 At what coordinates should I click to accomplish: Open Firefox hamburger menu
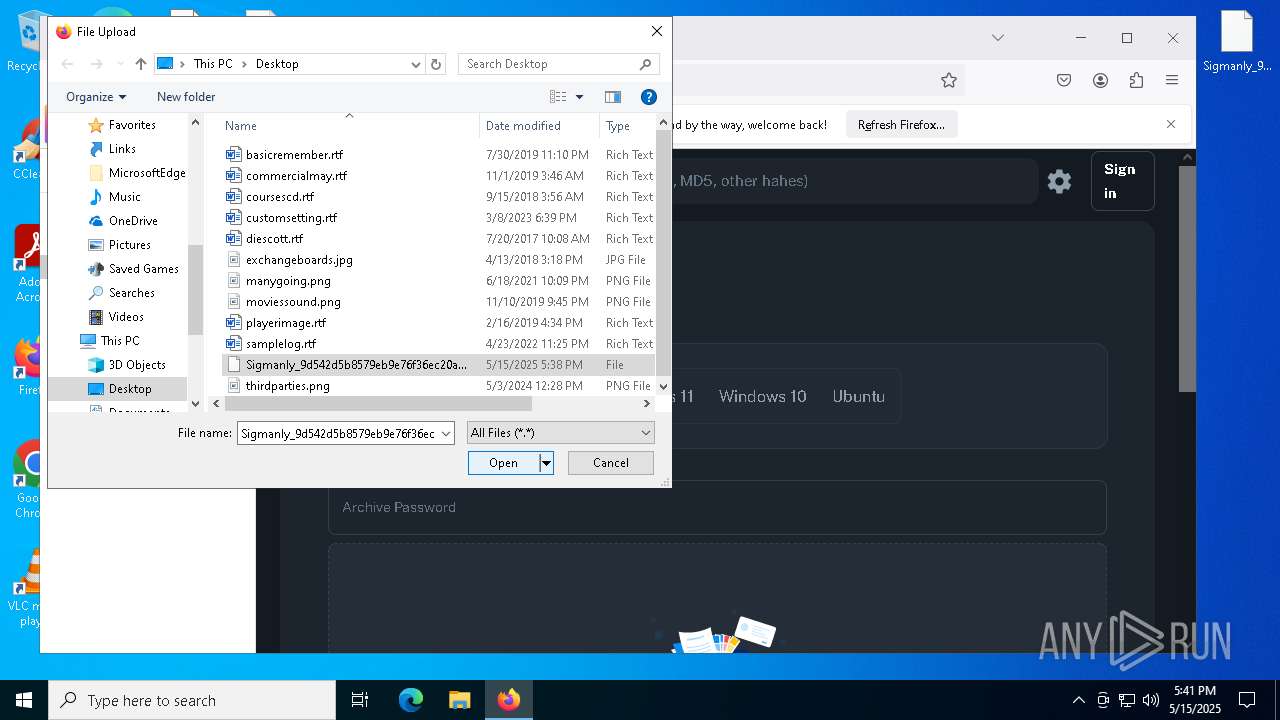(x=1172, y=81)
